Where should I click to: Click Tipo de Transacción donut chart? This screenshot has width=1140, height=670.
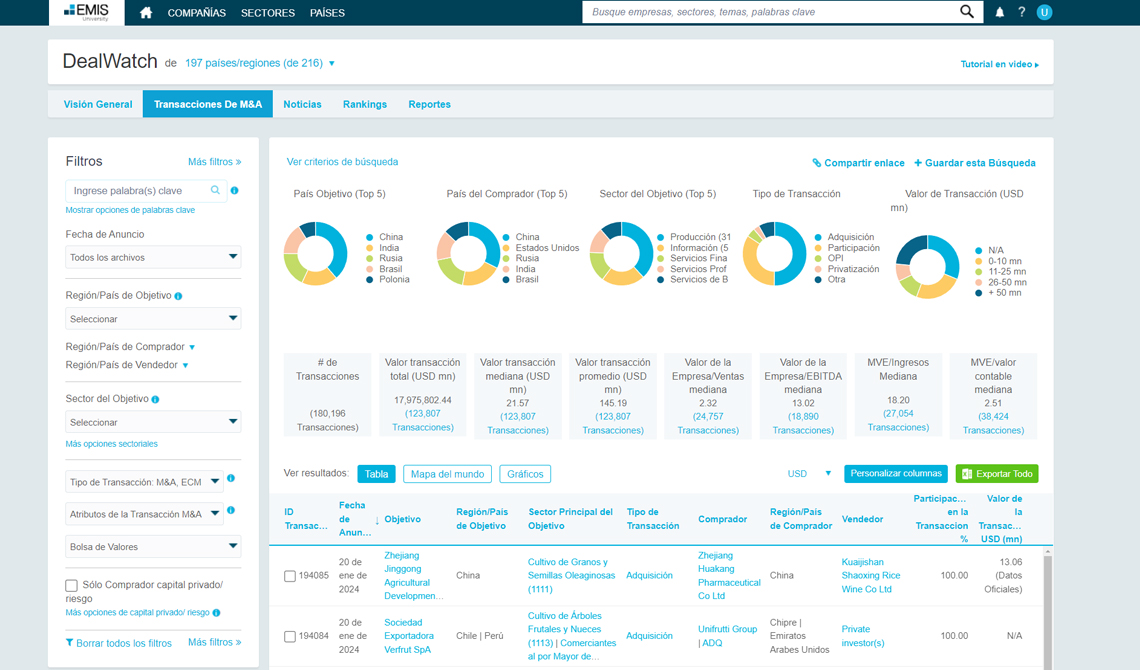774,254
